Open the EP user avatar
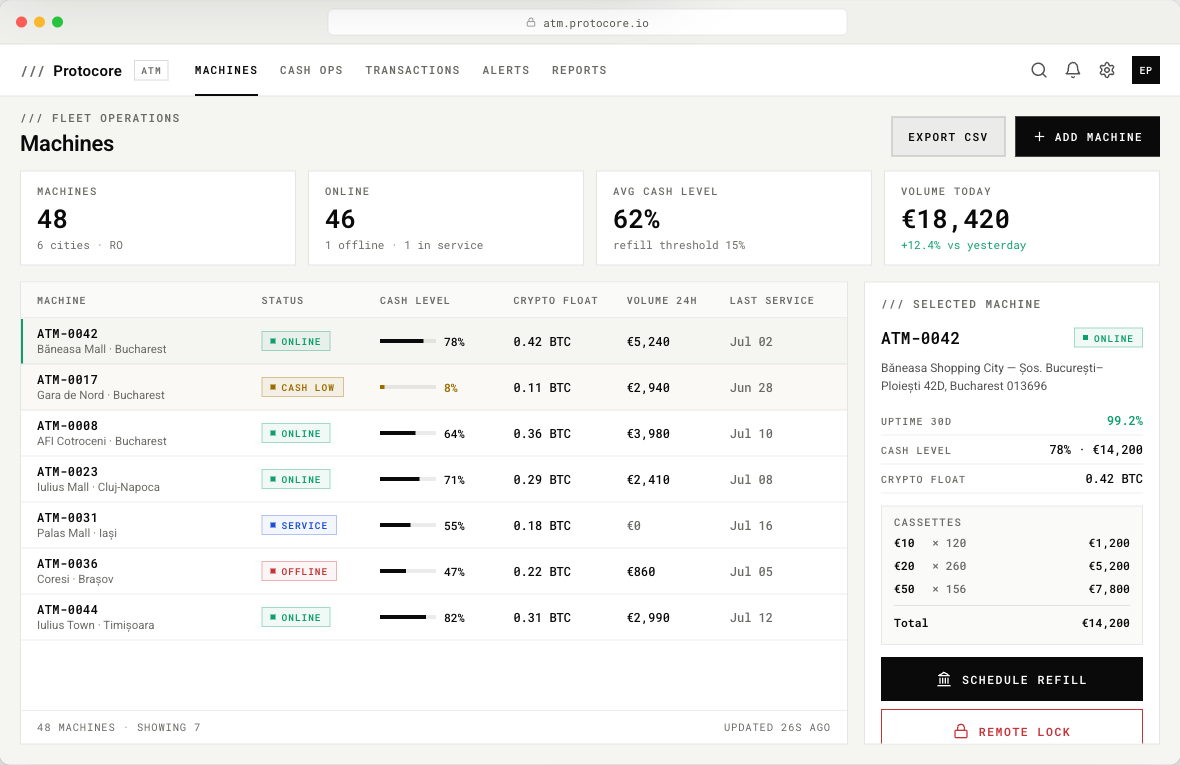The width and height of the screenshot is (1180, 765). (x=1145, y=70)
